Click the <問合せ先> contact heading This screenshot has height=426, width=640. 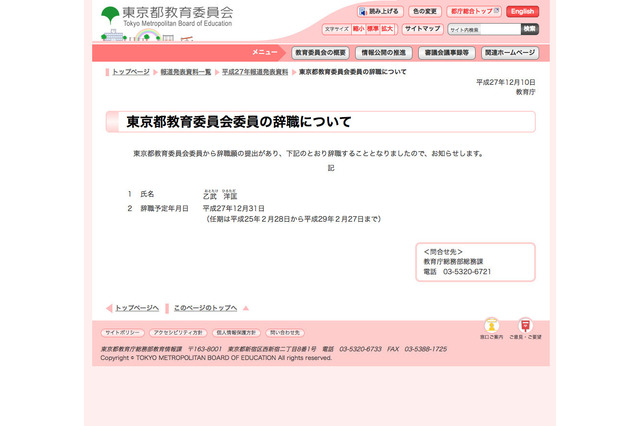coord(443,252)
